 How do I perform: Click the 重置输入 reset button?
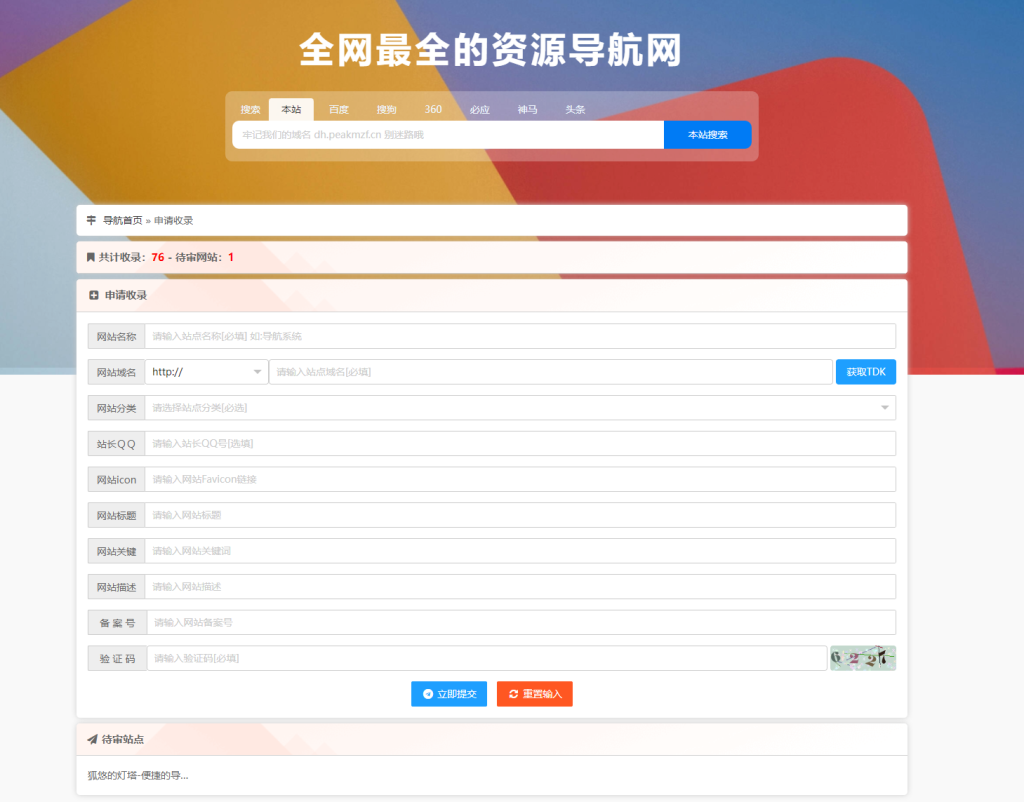[534, 693]
